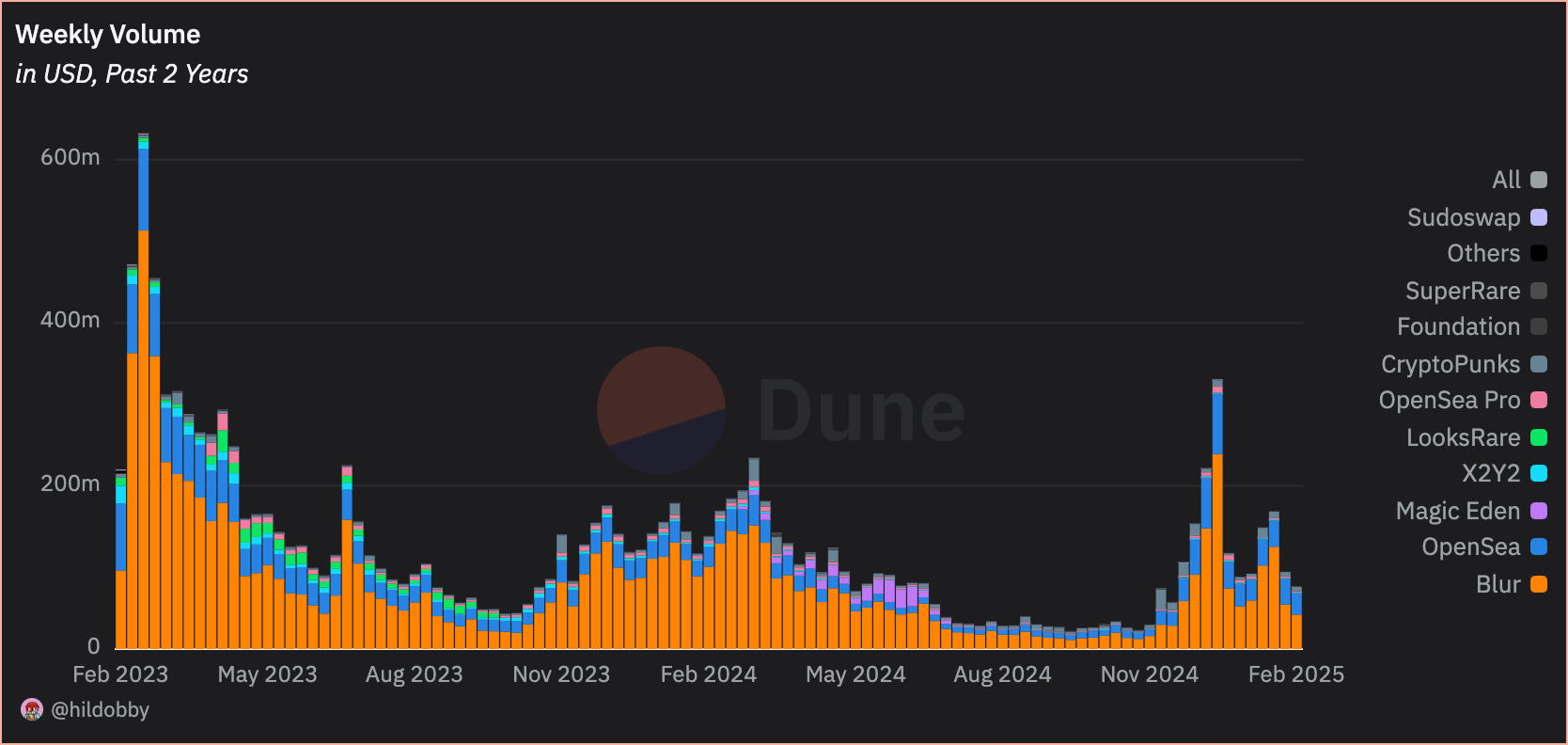Isolate the Blur series via legend

point(1538,584)
